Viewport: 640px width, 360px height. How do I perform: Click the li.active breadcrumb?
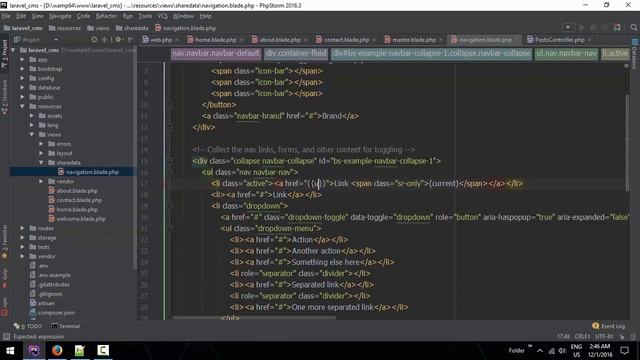(615, 53)
